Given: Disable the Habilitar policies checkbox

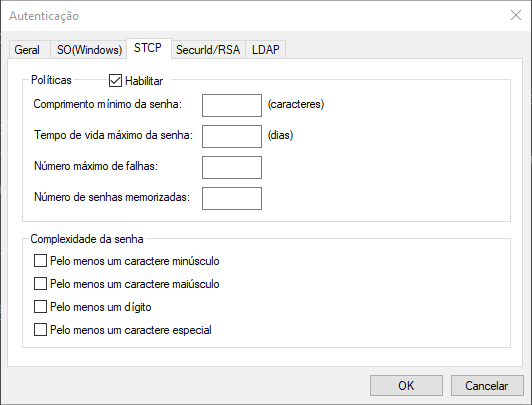Looking at the screenshot, I should (115, 81).
